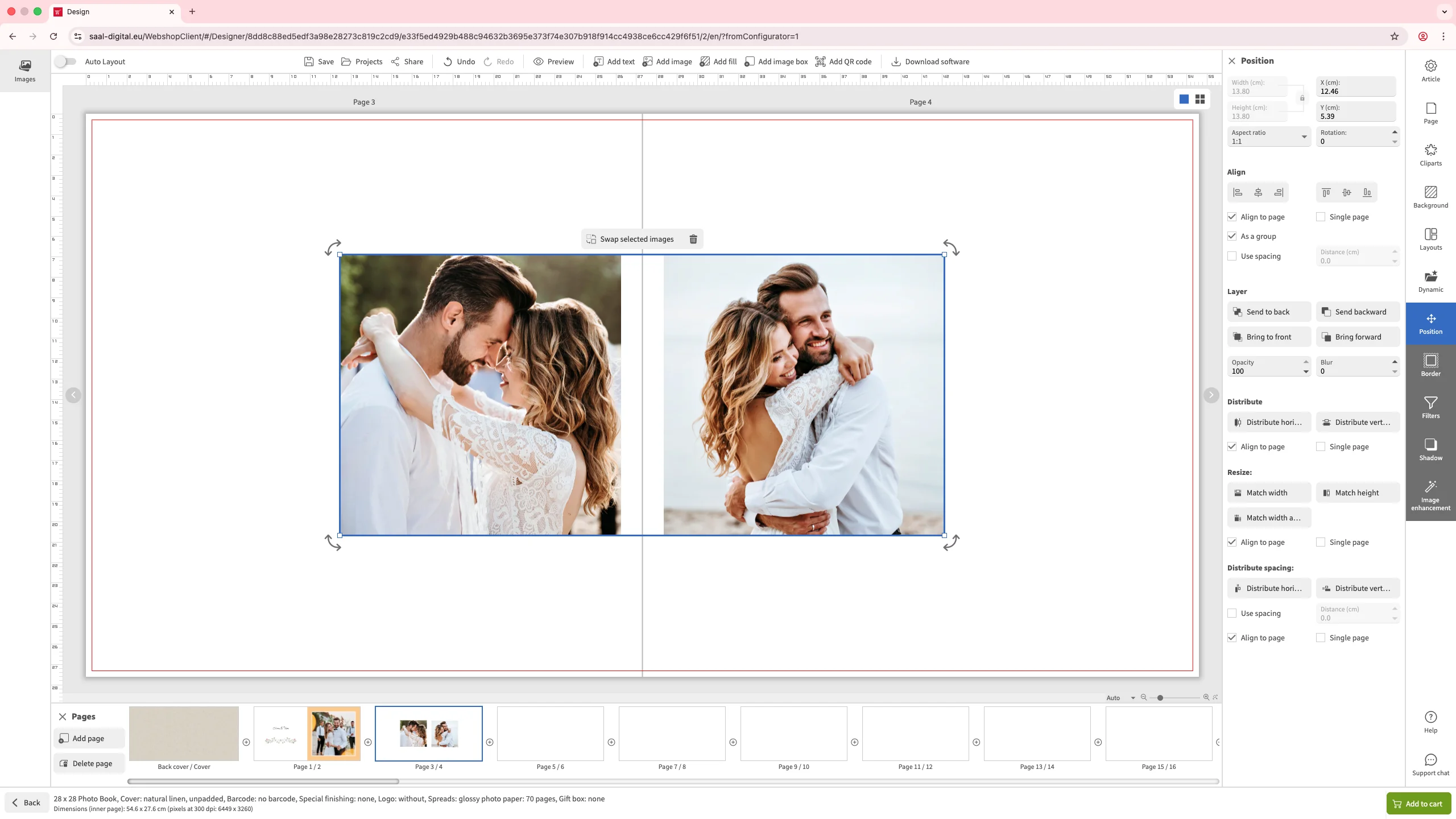Viewport: 1456px width, 819px height.
Task: Click the align top edges icon
Action: coord(1326,192)
